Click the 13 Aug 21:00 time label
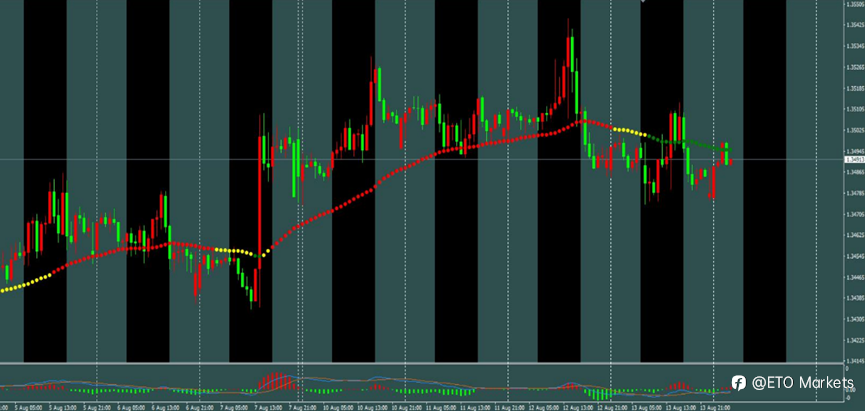865x411 pixels. coord(716,408)
